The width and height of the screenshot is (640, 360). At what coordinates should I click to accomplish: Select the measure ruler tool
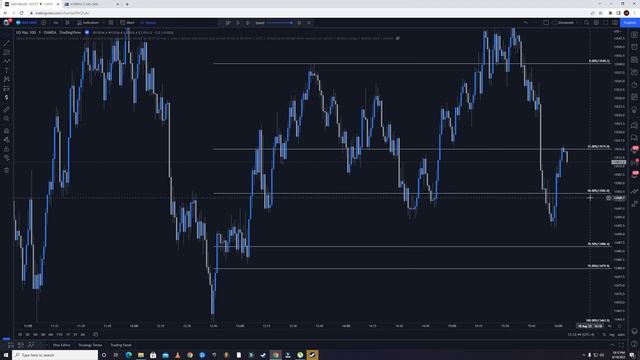coord(7,109)
